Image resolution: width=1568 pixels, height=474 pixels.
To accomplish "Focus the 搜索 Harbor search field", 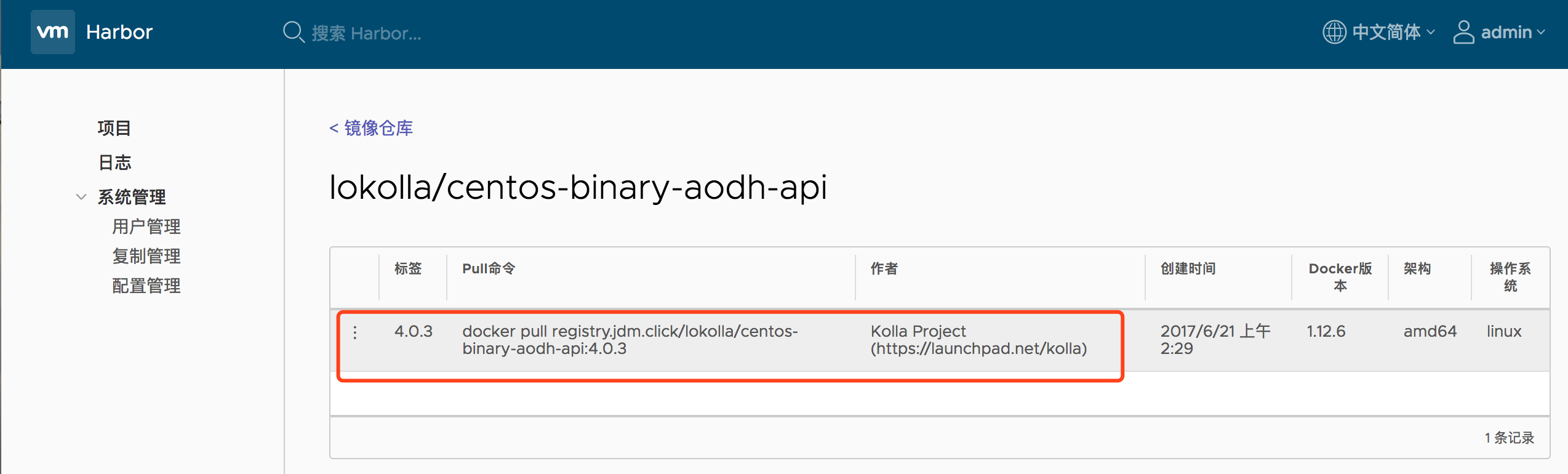I will [366, 33].
